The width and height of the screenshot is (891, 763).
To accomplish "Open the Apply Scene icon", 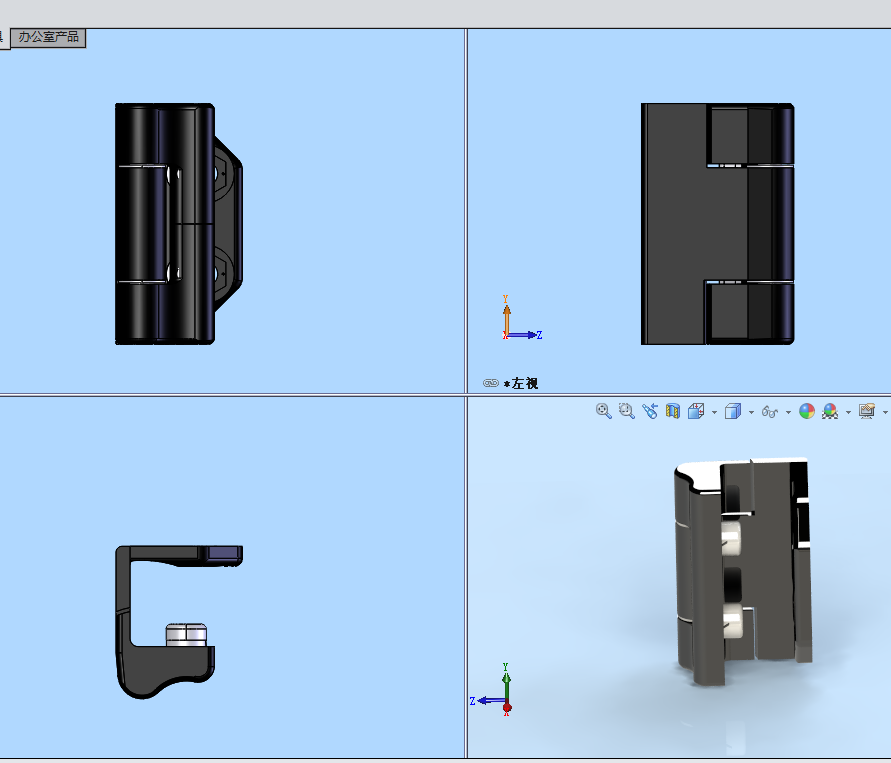I will pyautogui.click(x=830, y=410).
